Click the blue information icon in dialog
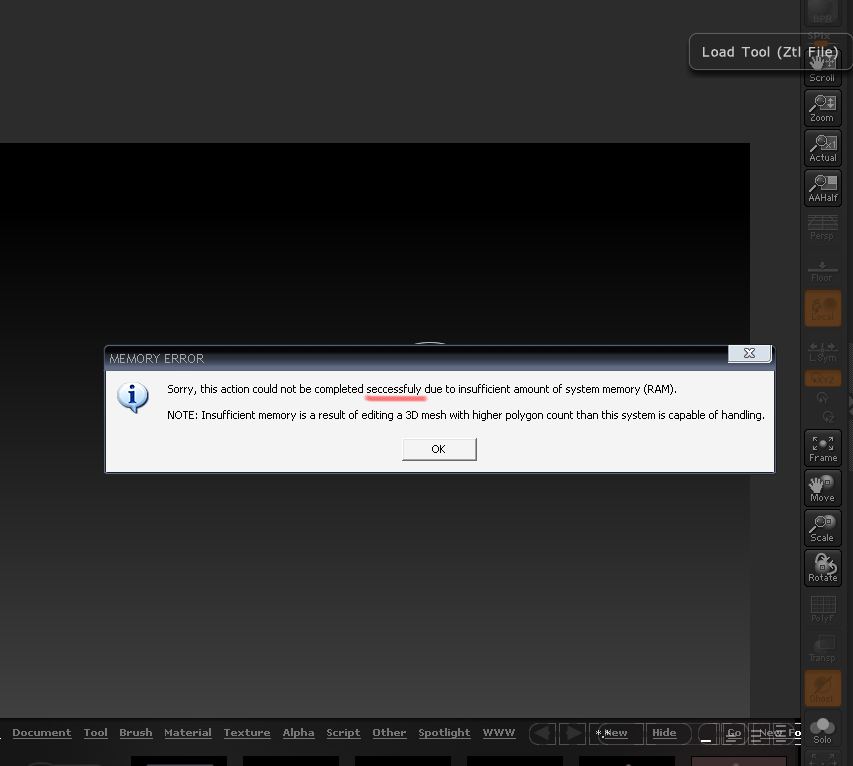Image resolution: width=853 pixels, height=766 pixels. [133, 397]
